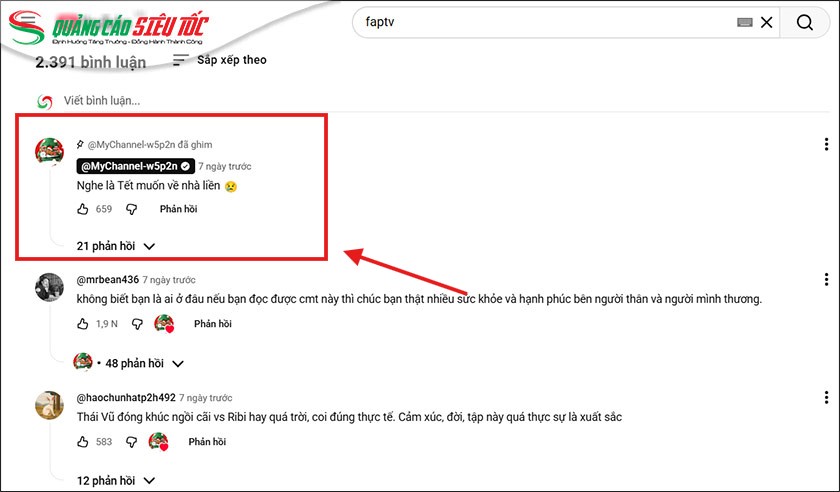
Task: Like the haochunhatp2h492 comment
Action: (x=83, y=441)
